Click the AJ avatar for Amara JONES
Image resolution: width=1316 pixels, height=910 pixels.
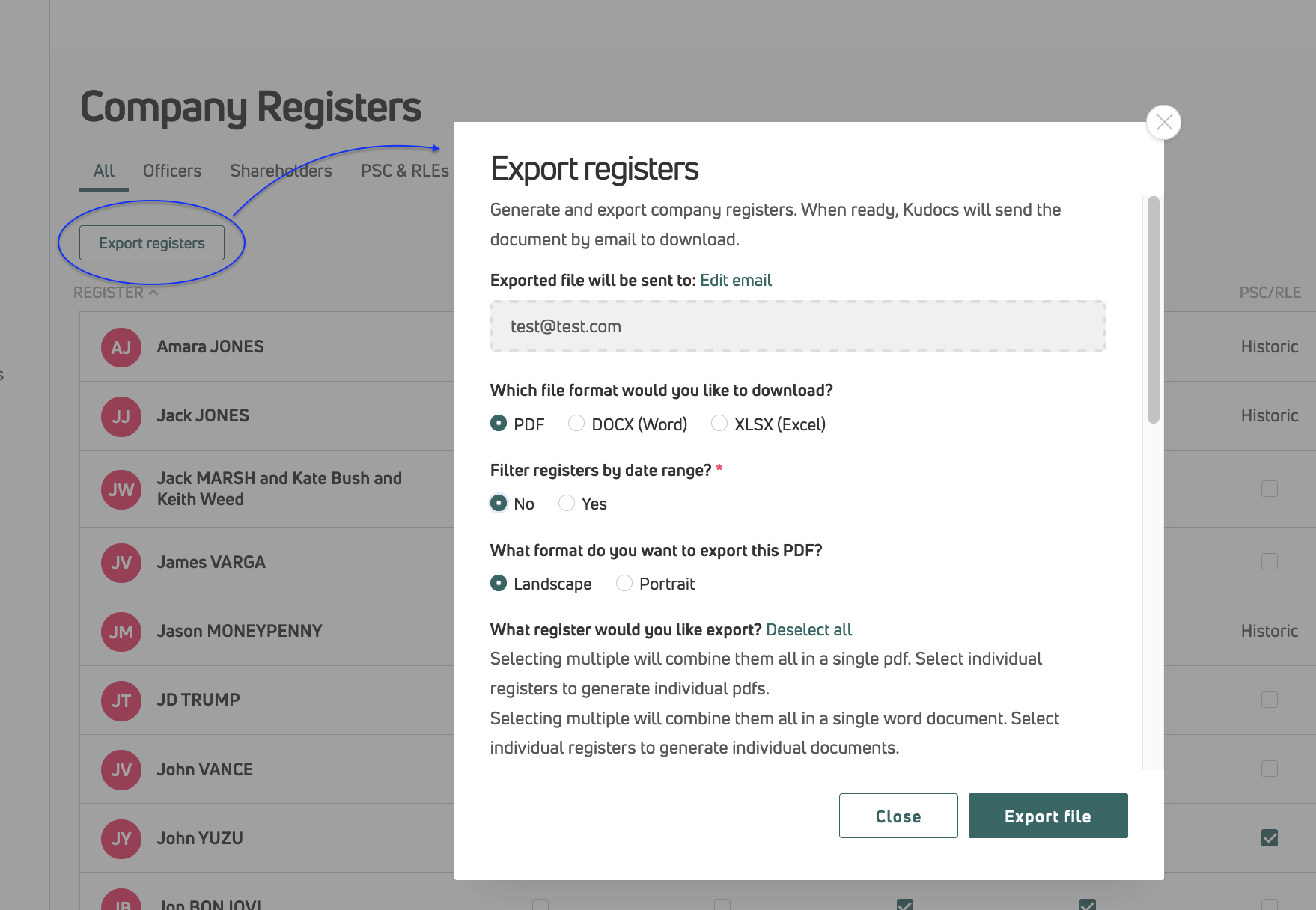(x=121, y=347)
